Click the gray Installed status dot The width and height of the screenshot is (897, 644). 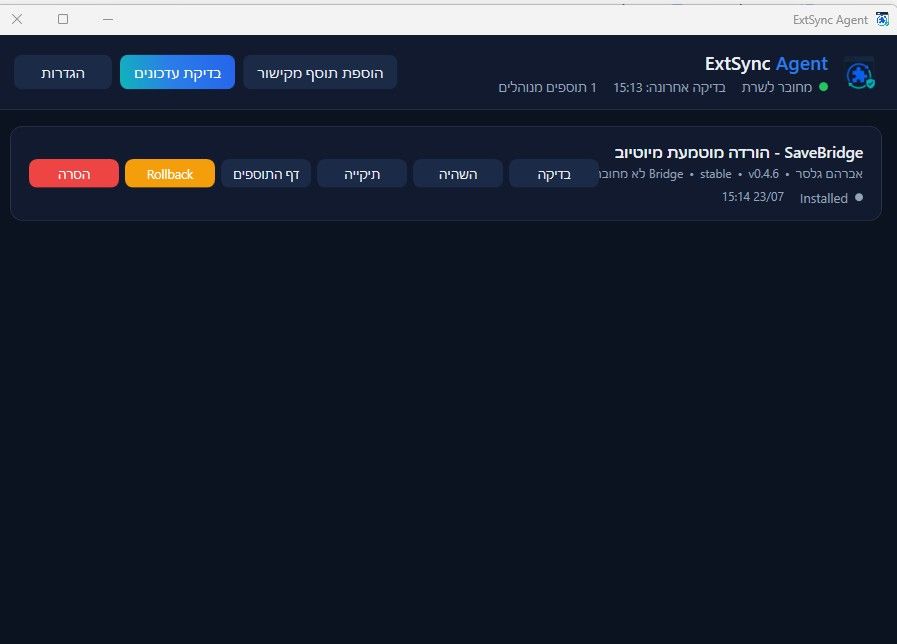859,197
